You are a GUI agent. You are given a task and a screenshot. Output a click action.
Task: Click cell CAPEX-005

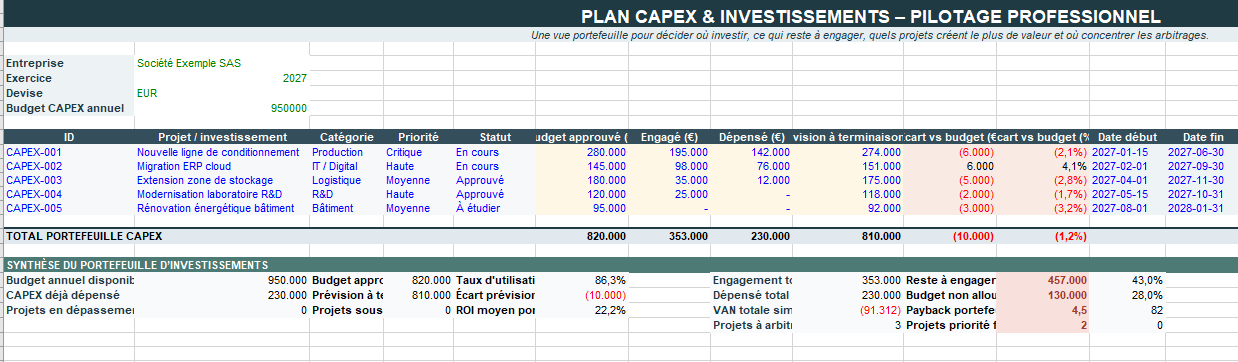click(x=69, y=208)
